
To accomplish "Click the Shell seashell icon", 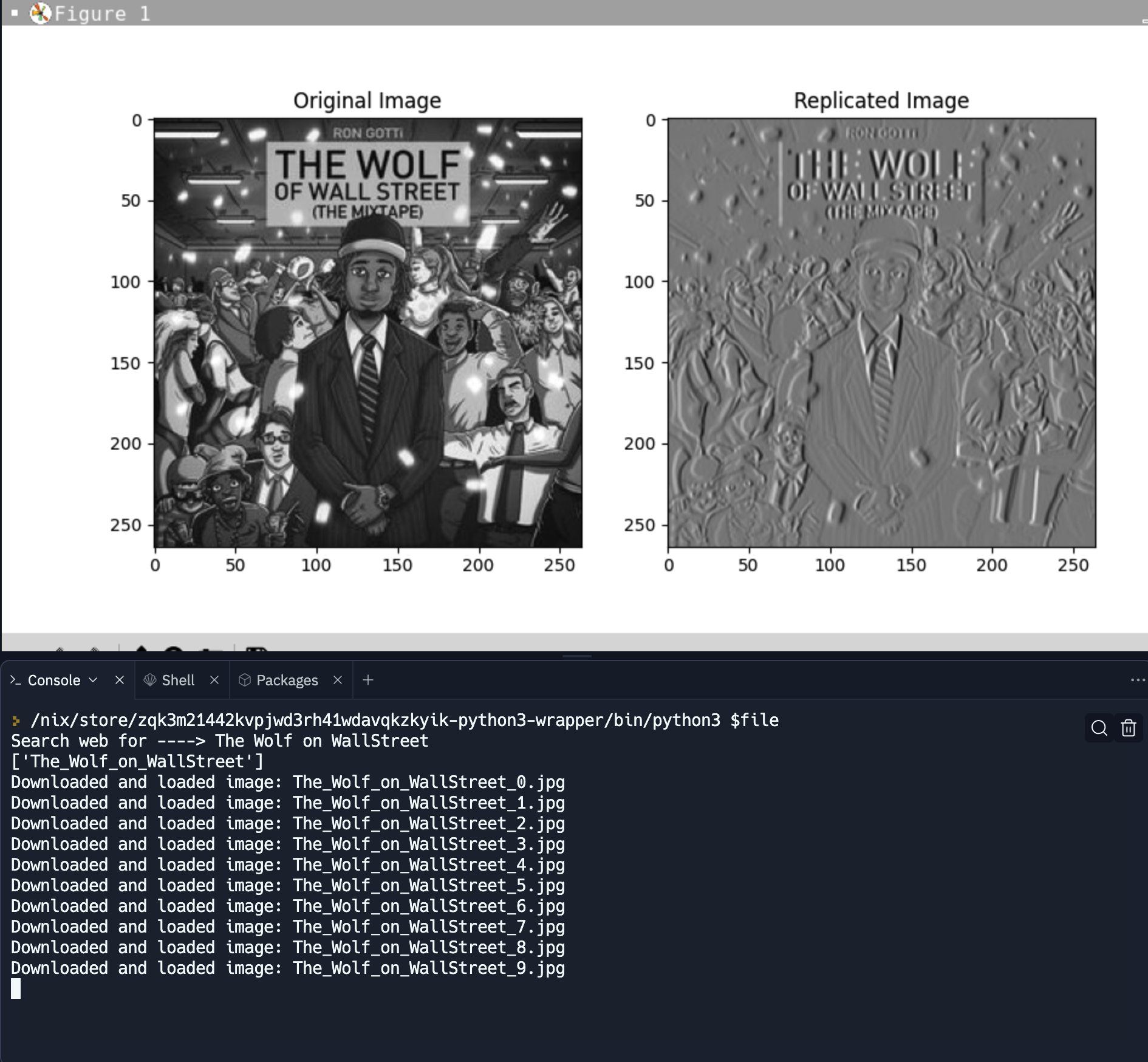I will (149, 680).
